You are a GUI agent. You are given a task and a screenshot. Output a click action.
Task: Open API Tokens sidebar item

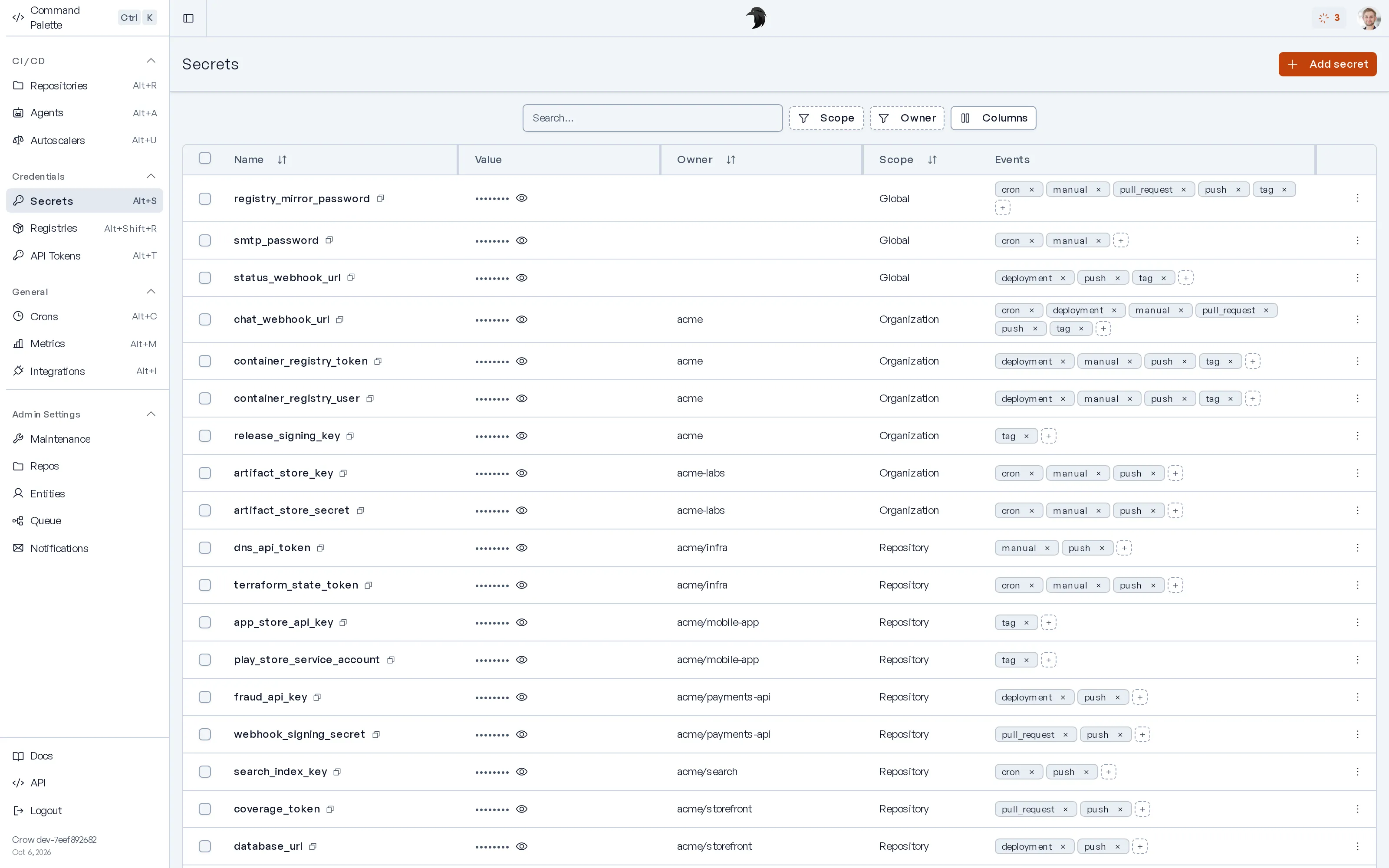pyautogui.click(x=84, y=256)
